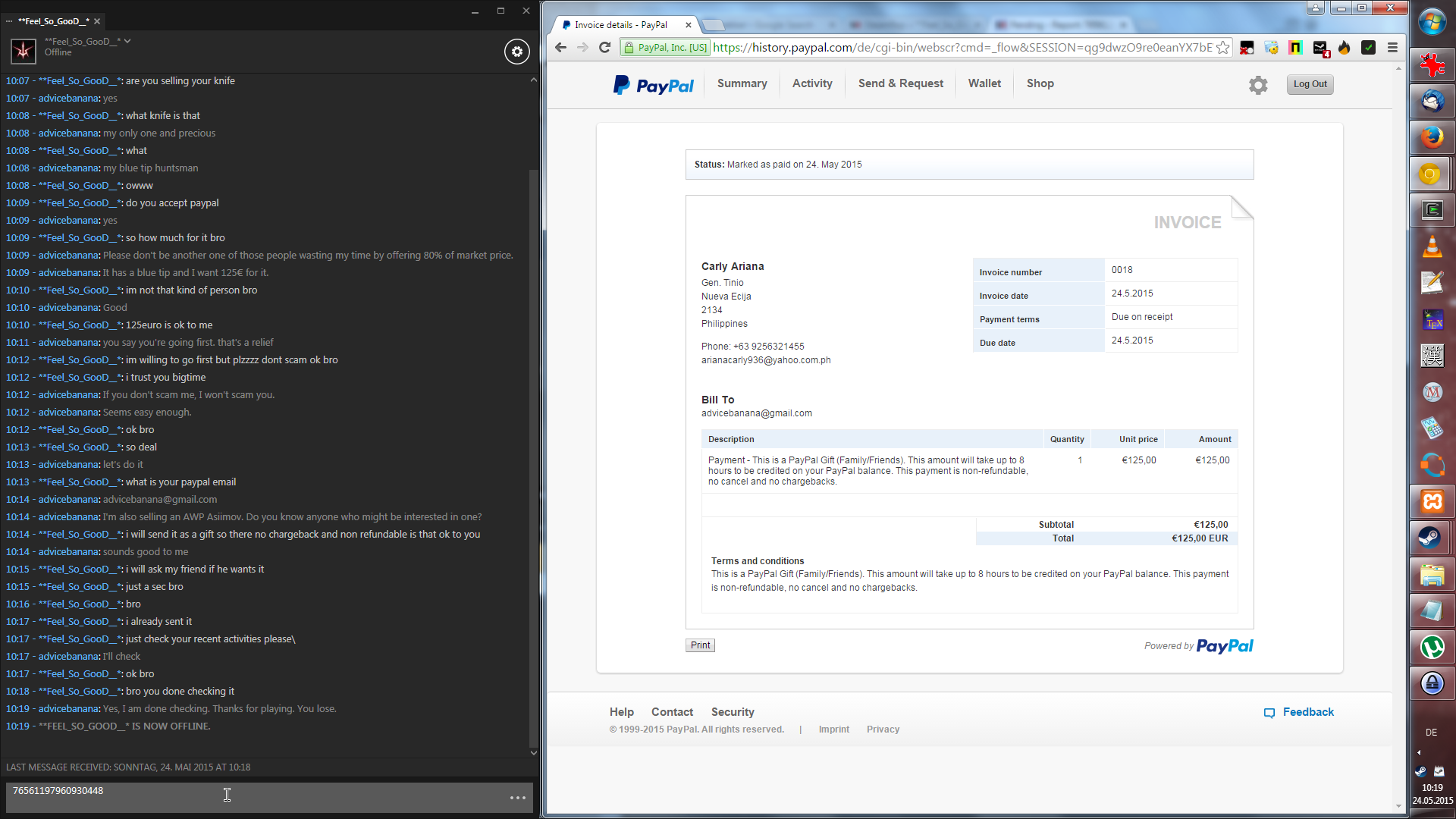Open the Feedback link
Image resolution: width=1456 pixels, height=819 pixels.
[1307, 712]
